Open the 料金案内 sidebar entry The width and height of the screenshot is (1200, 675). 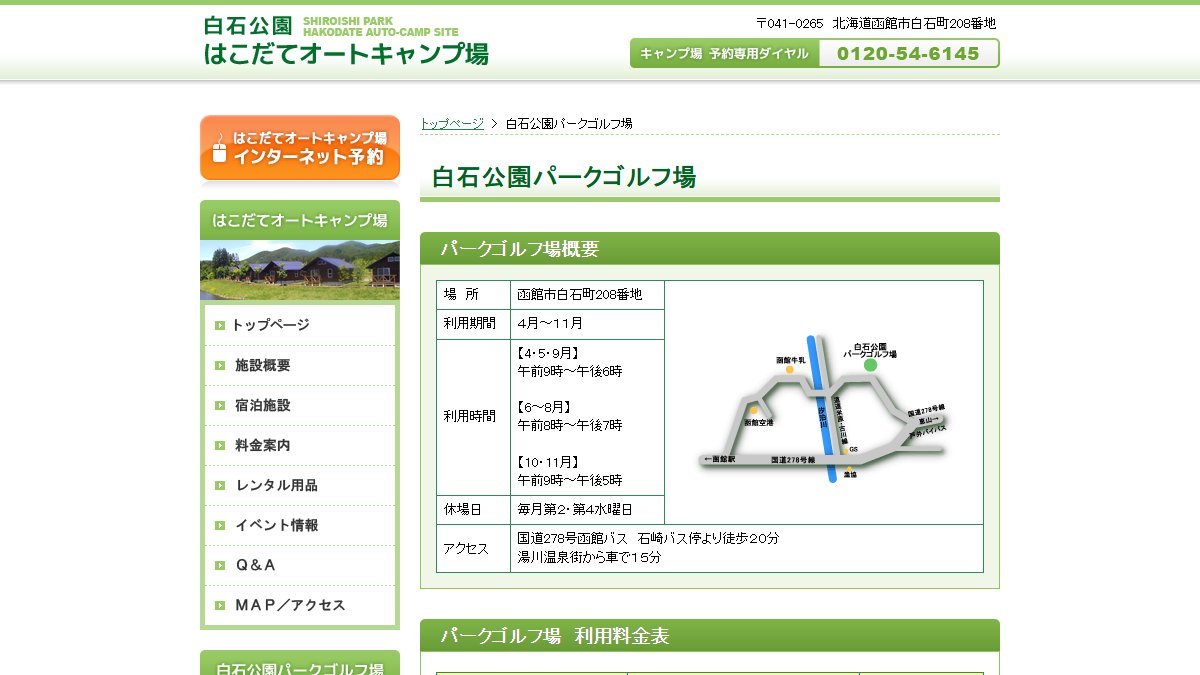(300, 445)
